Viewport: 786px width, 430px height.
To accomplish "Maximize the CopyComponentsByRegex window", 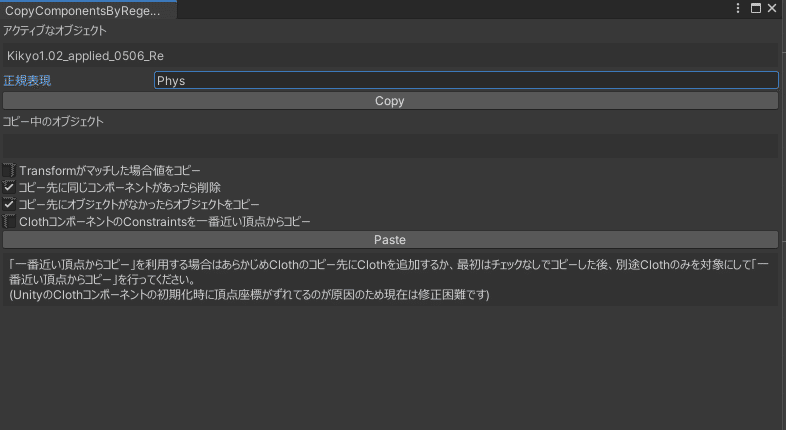I will (x=755, y=8).
